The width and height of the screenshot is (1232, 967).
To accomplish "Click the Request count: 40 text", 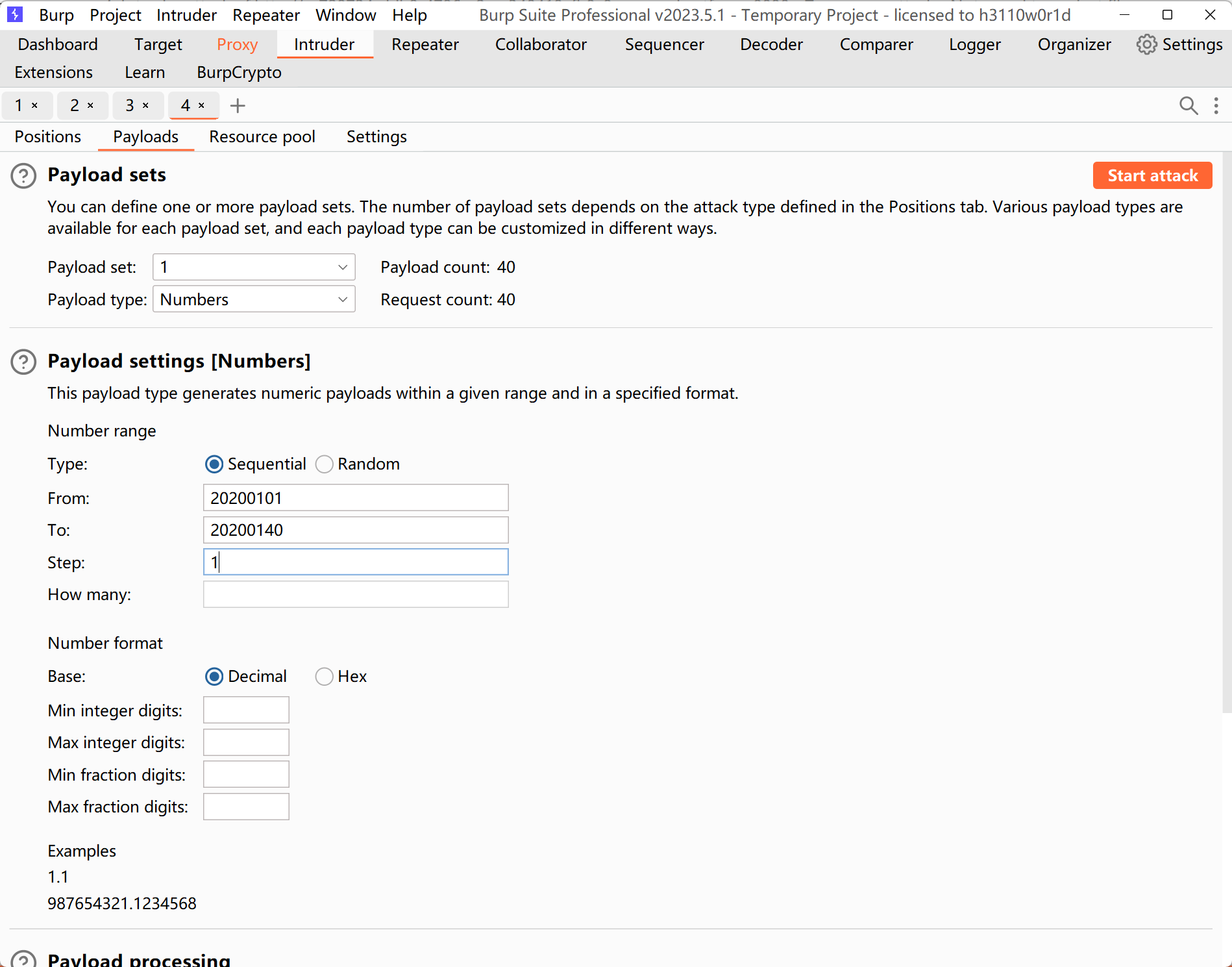I will 448,299.
